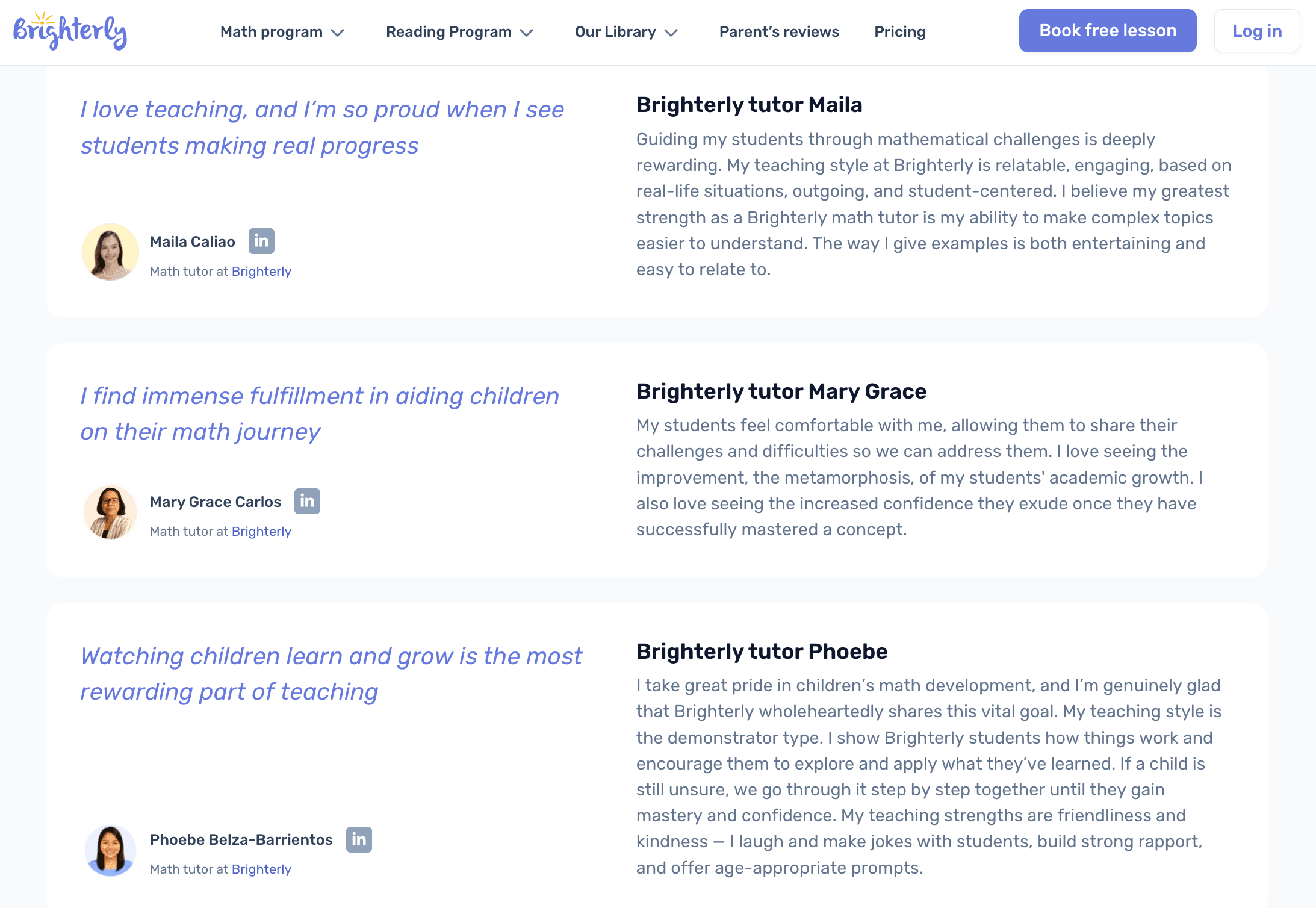This screenshot has height=908, width=1316.
Task: Click the Brighterly tutor Phoebe heading
Action: click(x=762, y=651)
